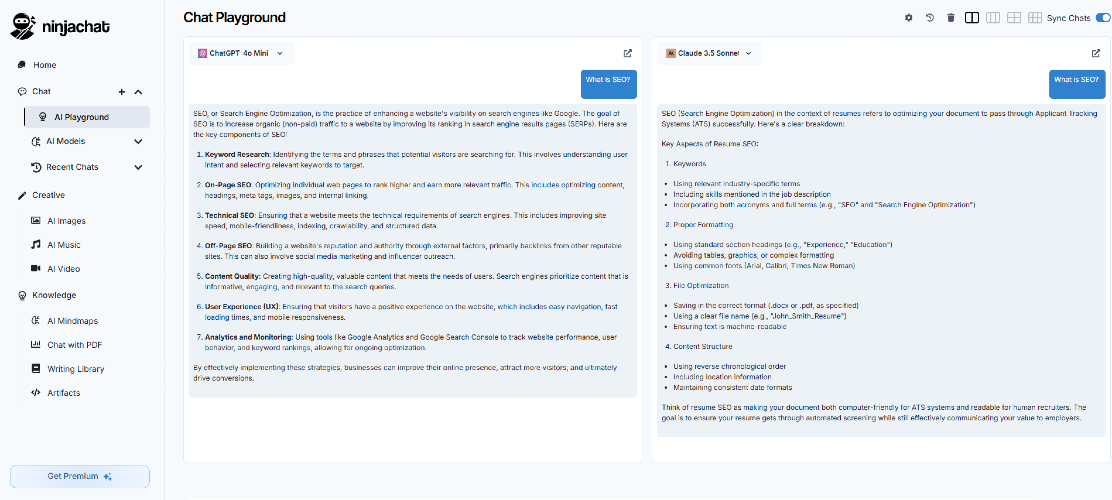Delete chats with the trash icon
Viewport: 1112px width, 500px height.
click(x=951, y=18)
